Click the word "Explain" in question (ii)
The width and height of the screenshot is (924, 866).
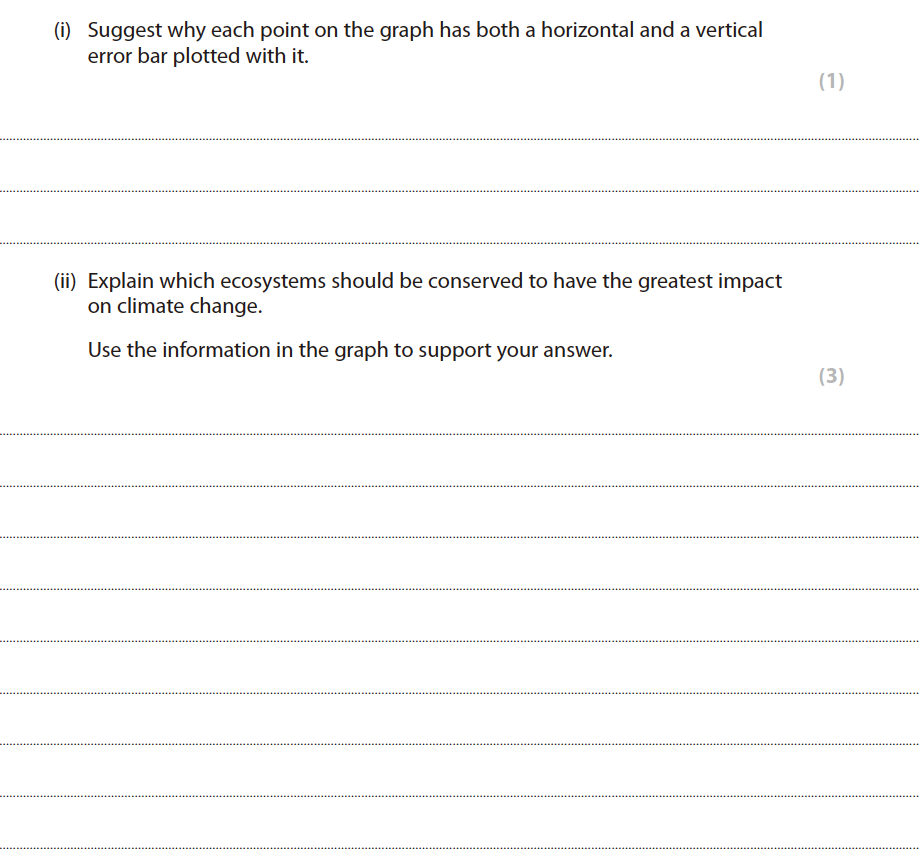point(121,282)
